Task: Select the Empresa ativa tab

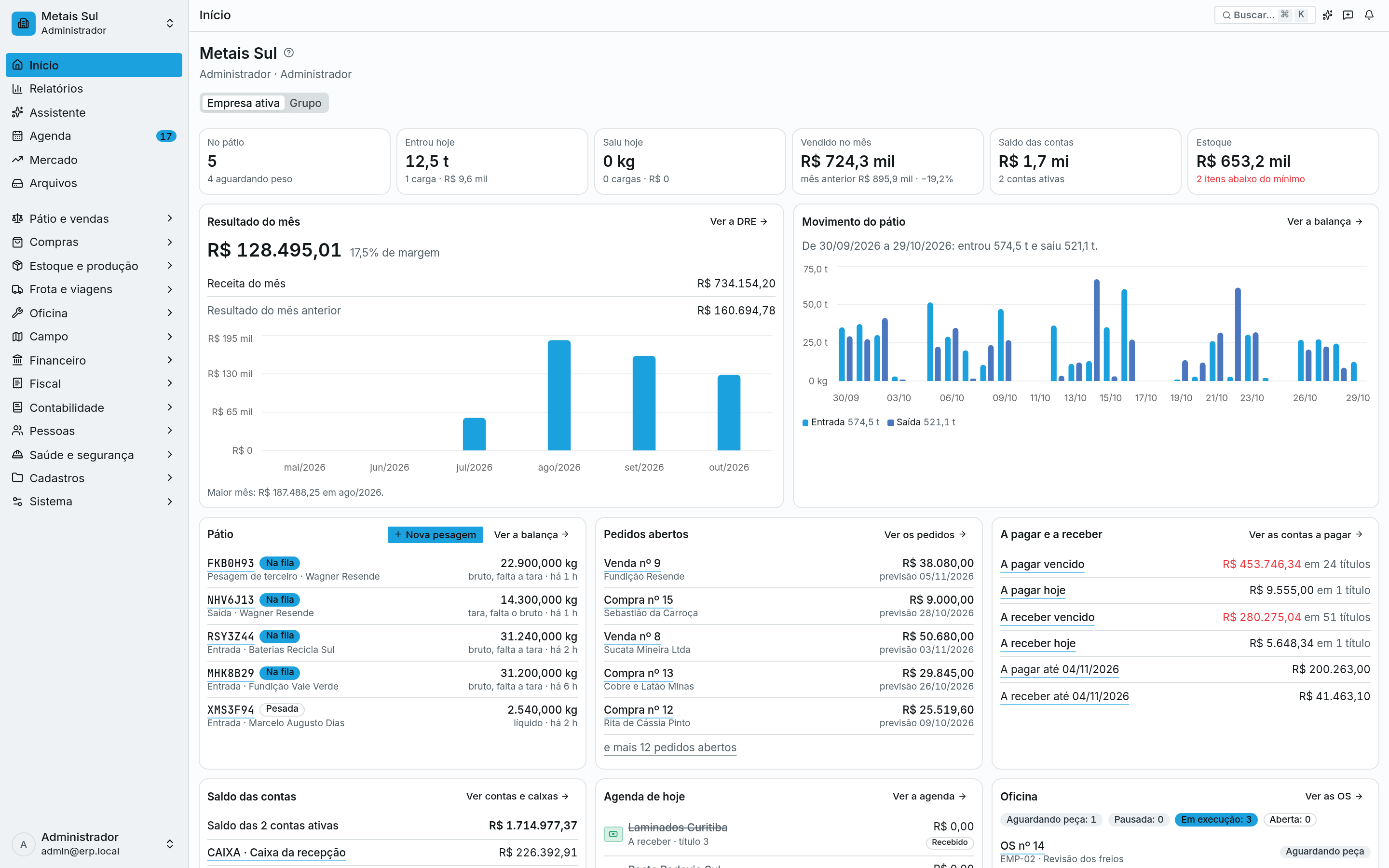Action: tap(244, 103)
